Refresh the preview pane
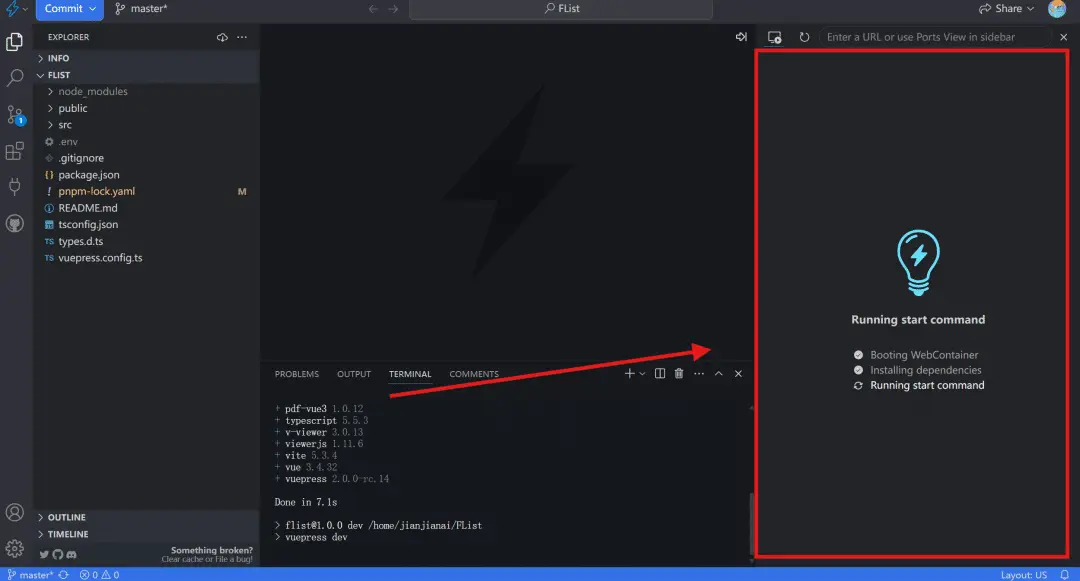1080x581 pixels. click(804, 37)
